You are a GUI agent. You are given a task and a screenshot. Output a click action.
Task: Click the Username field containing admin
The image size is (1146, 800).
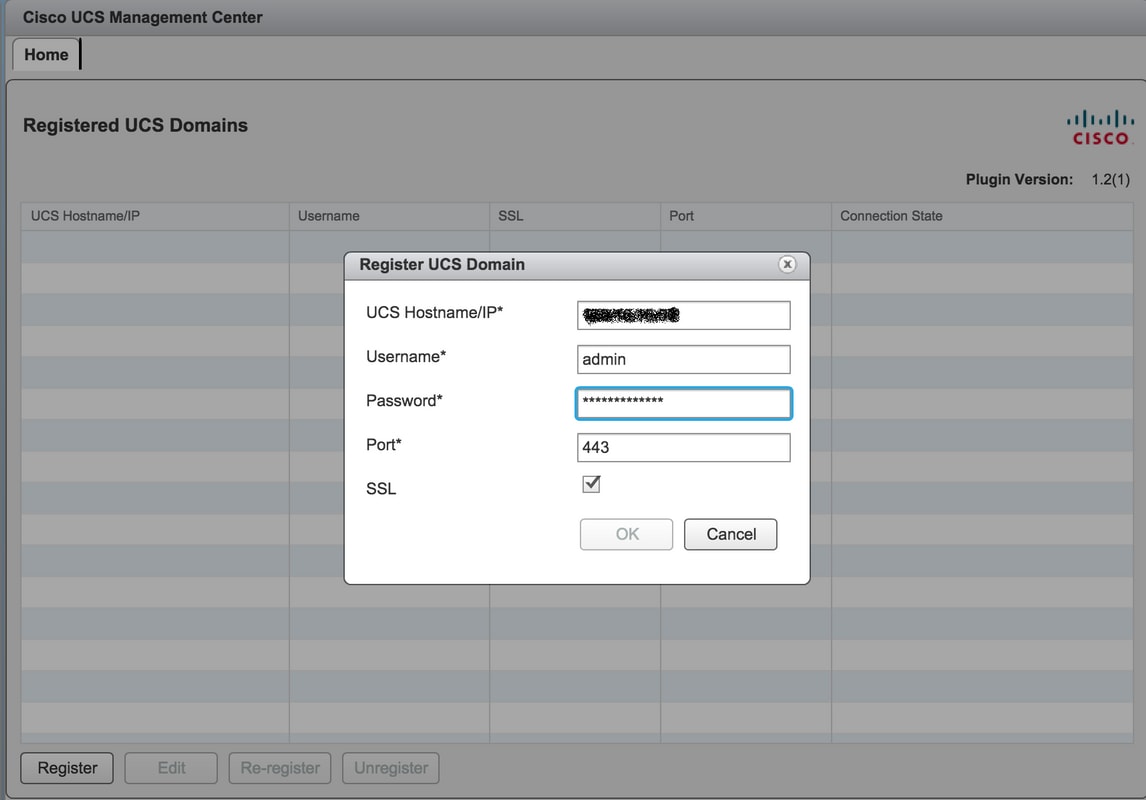pyautogui.click(x=683, y=359)
